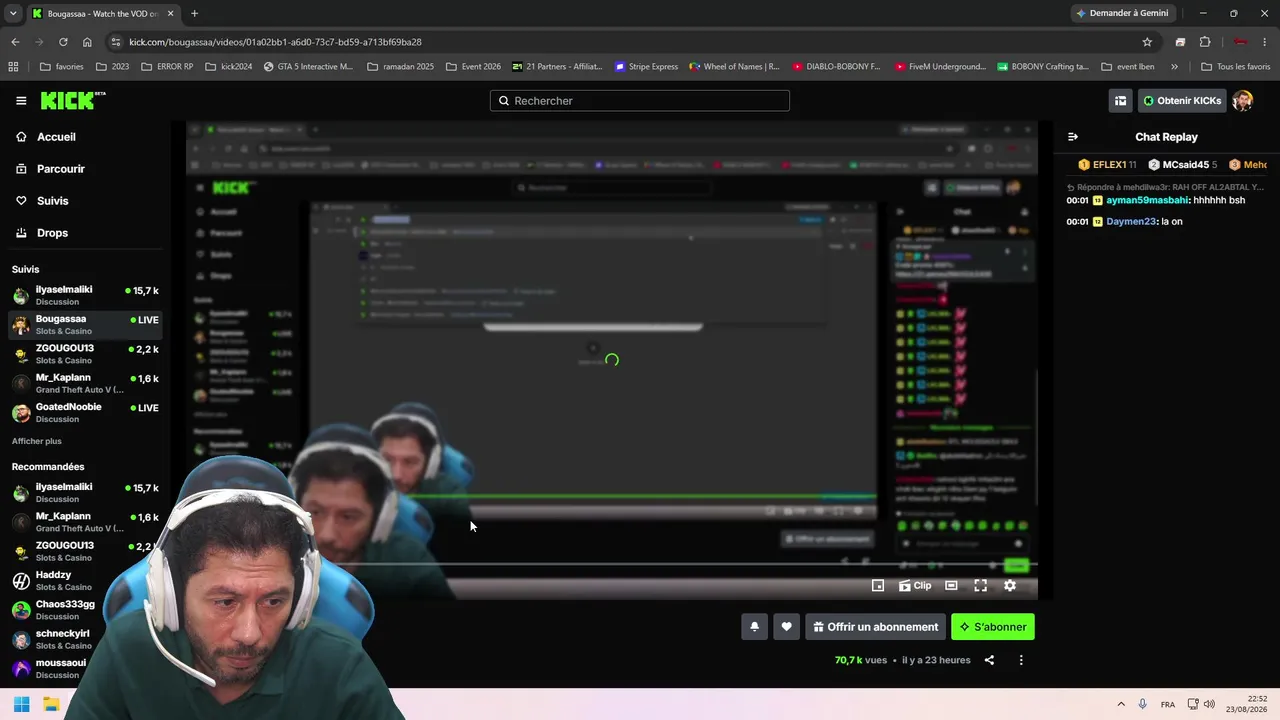Click the microphone tray icon
Viewport: 1280px width, 720px height.
[1143, 704]
